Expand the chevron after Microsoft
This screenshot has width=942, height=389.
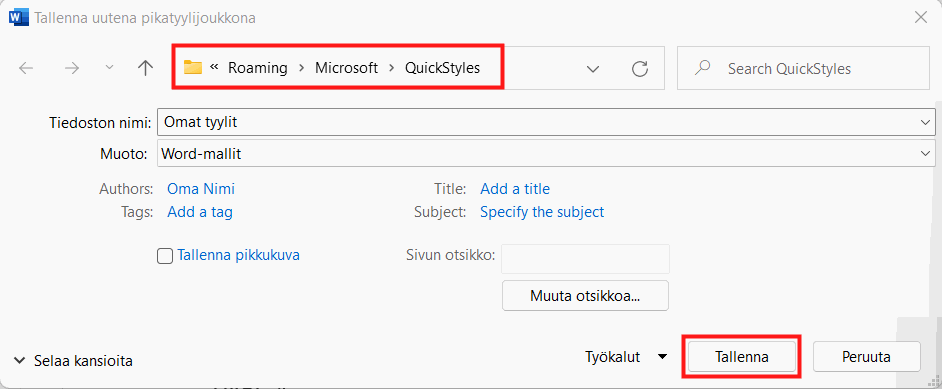click(392, 68)
